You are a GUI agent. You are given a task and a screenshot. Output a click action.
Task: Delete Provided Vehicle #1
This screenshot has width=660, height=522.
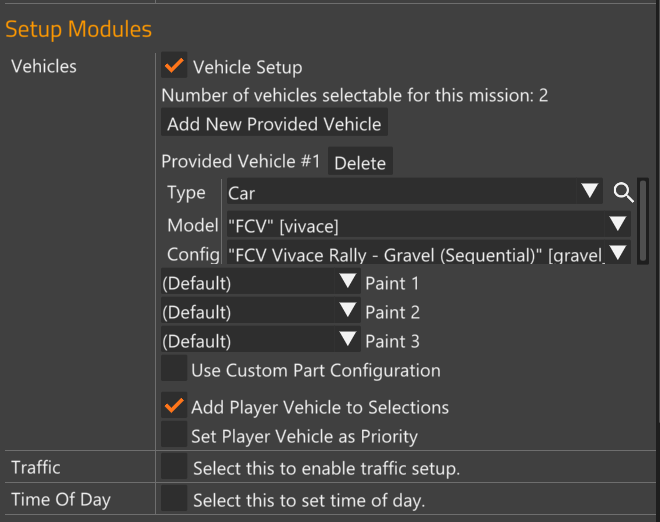pos(360,162)
